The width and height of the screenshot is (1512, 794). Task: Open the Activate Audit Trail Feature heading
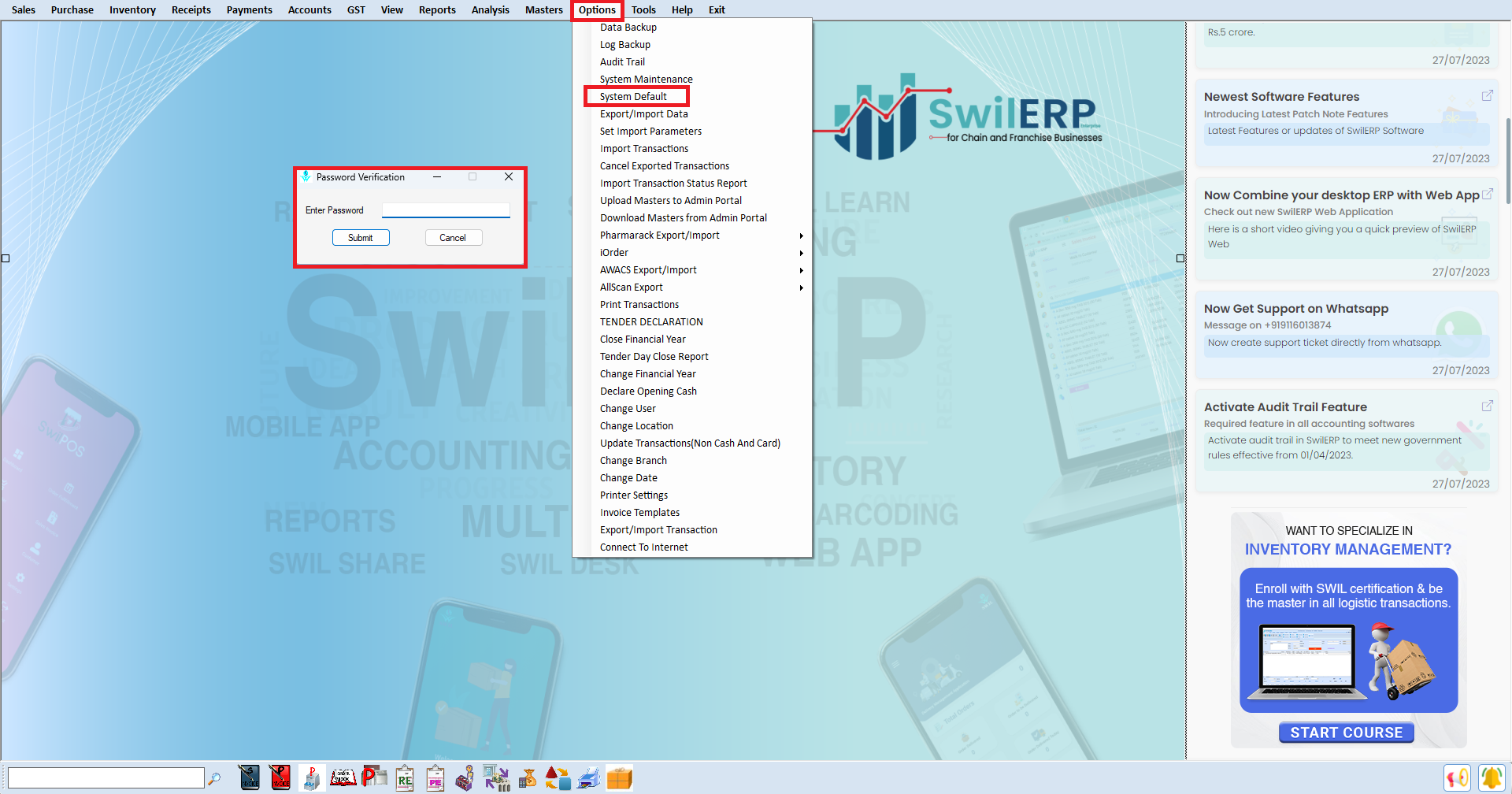(x=1285, y=407)
